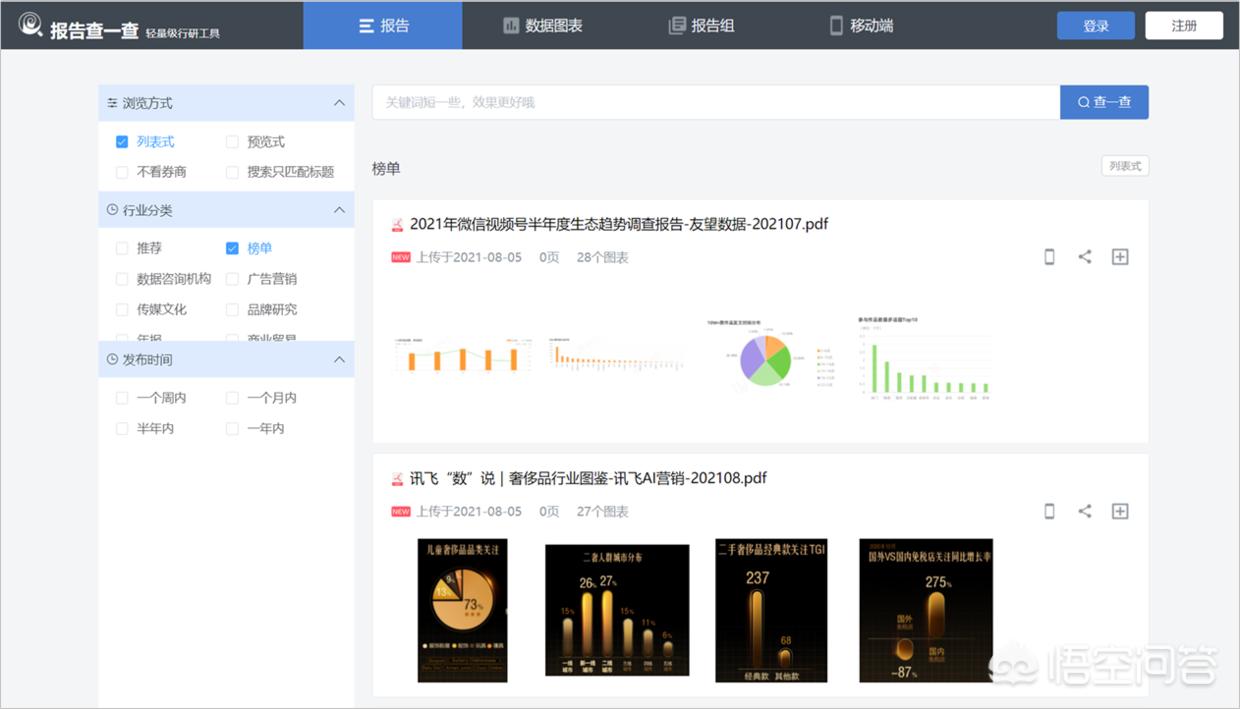Click the 移动端 phone icon

(x=836, y=26)
